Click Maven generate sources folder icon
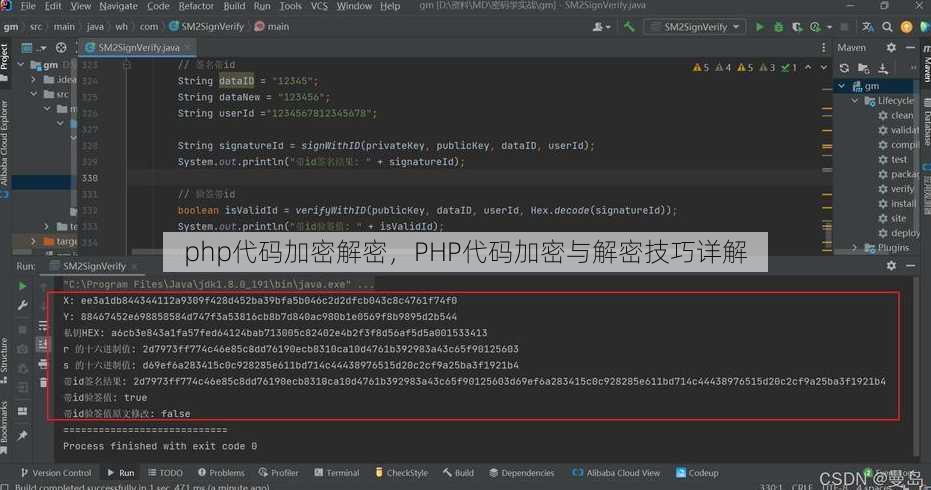Image resolution: width=931 pixels, height=490 pixels. pos(864,68)
